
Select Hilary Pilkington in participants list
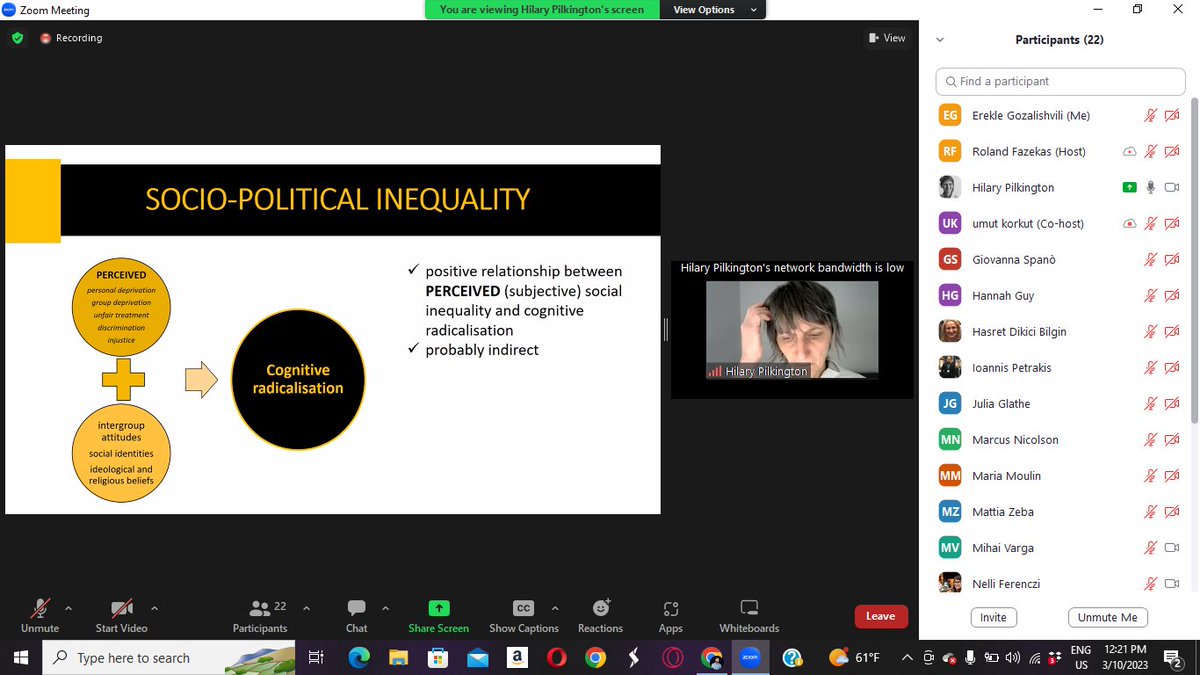click(1060, 187)
